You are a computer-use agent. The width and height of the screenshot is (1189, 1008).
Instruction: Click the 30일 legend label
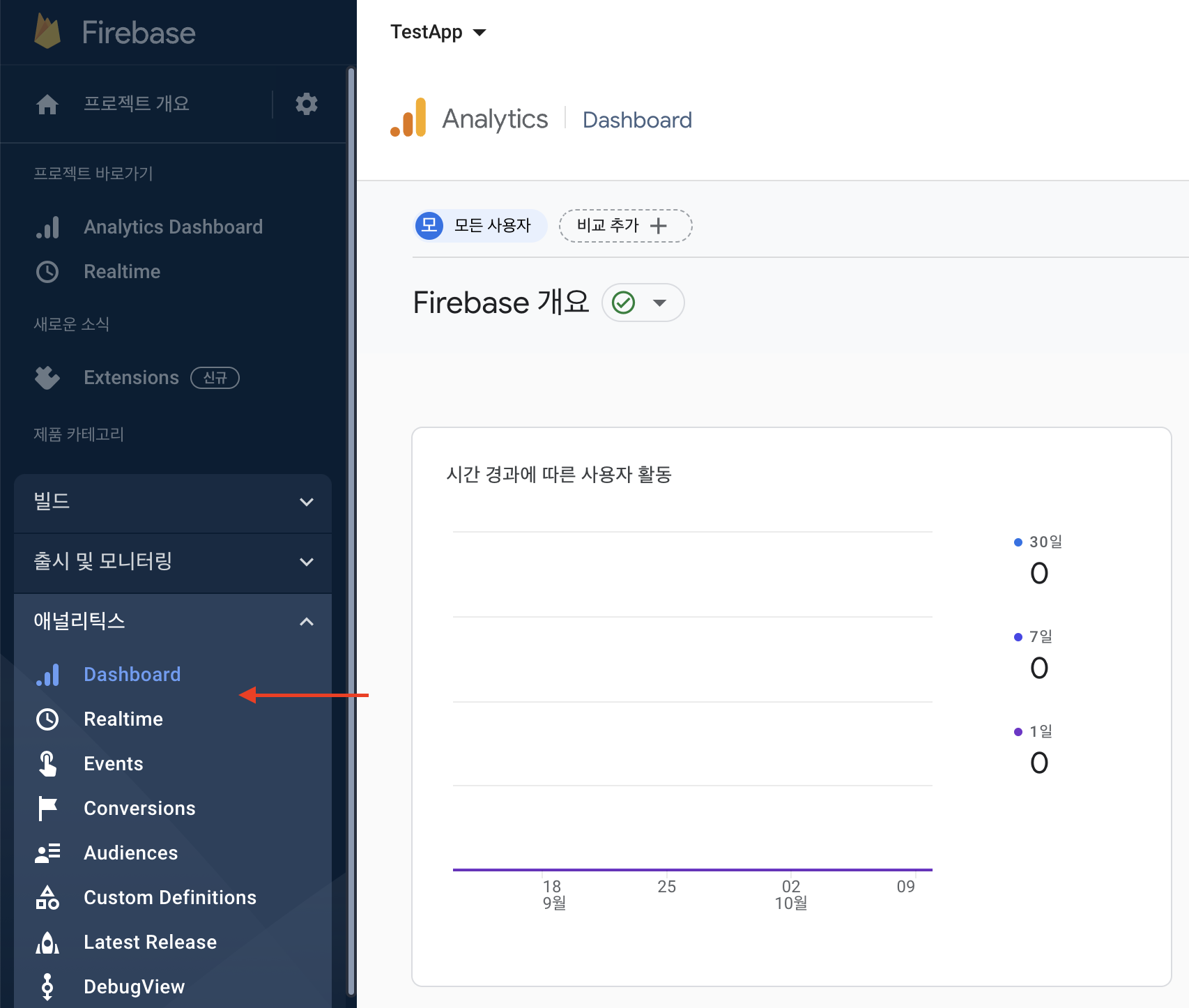click(1046, 542)
